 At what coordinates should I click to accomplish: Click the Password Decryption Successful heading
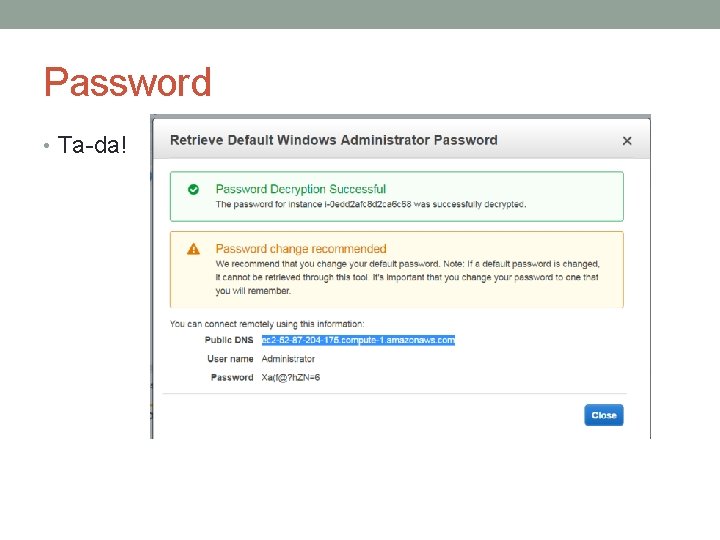click(x=300, y=189)
